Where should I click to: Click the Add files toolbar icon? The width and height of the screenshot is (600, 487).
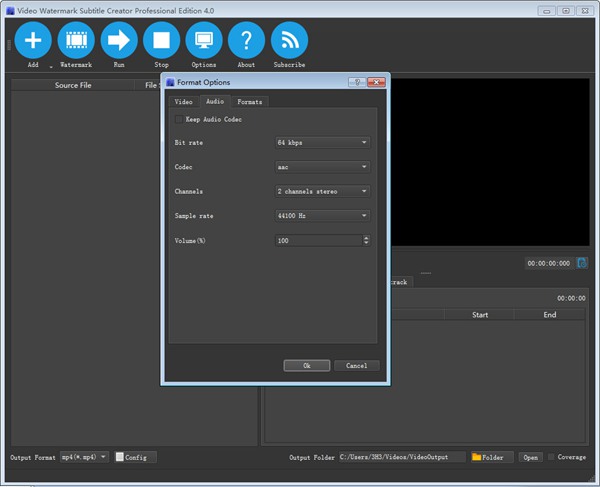click(x=33, y=40)
